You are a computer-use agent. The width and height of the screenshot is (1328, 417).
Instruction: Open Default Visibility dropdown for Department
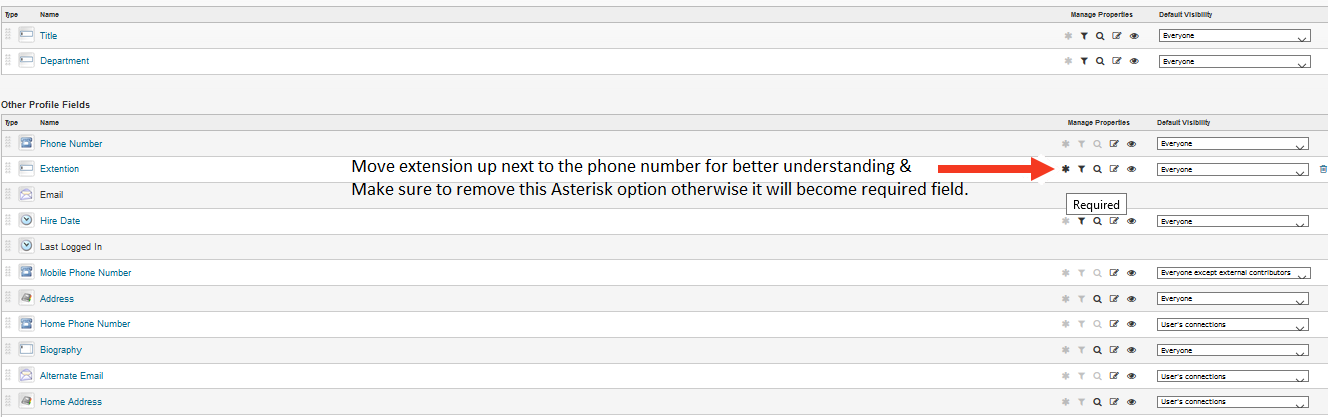point(1234,62)
